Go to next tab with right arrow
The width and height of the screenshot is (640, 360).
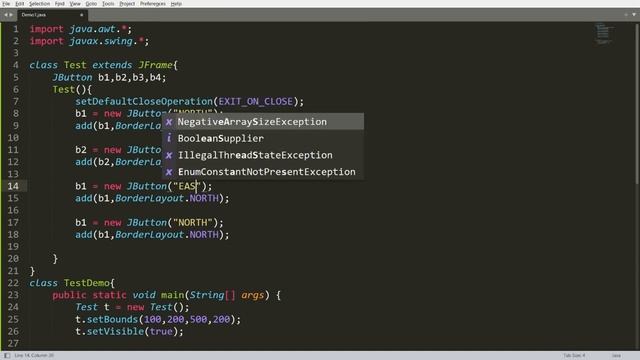point(11,15)
